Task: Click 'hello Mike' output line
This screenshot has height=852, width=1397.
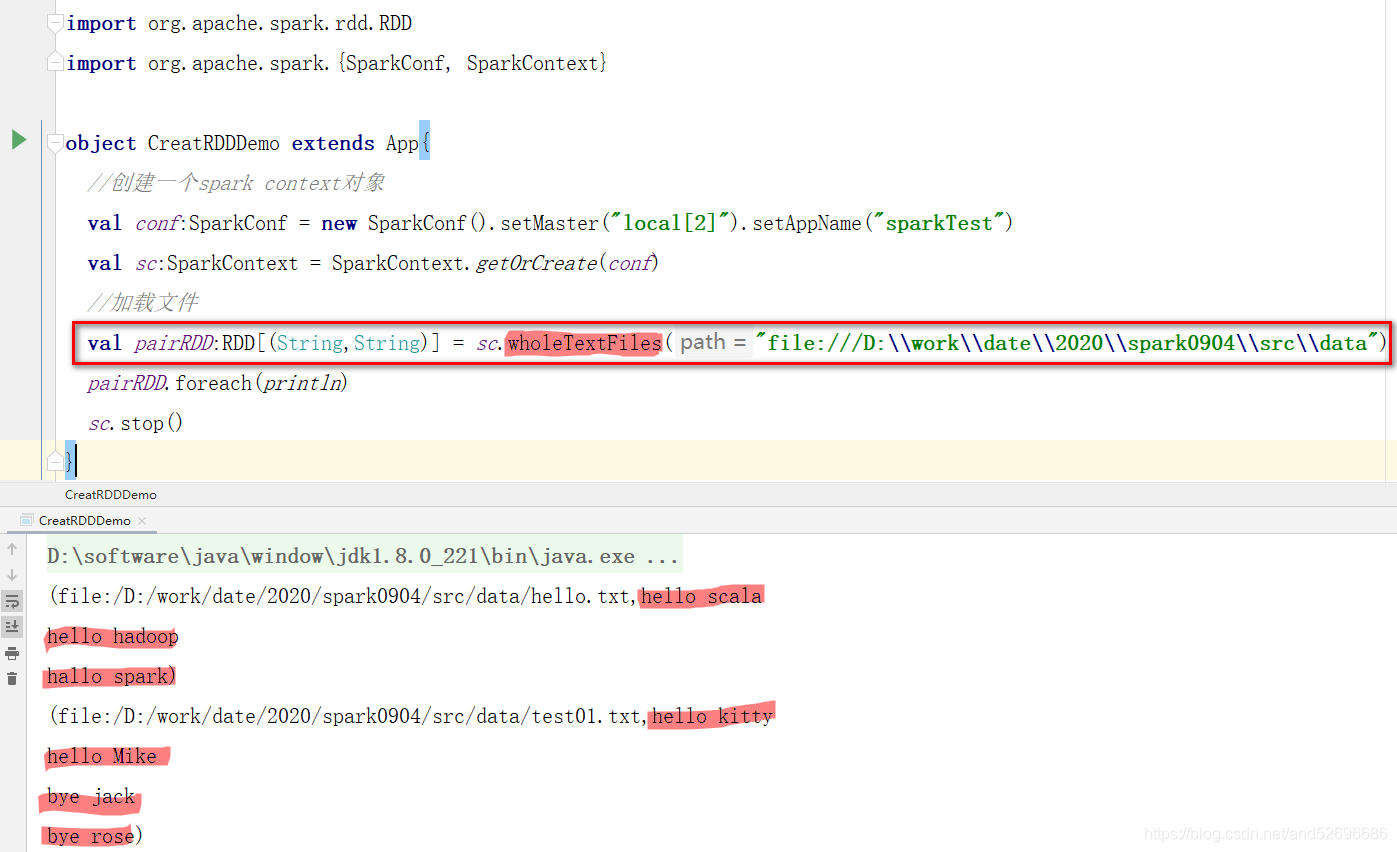Action: 102,756
